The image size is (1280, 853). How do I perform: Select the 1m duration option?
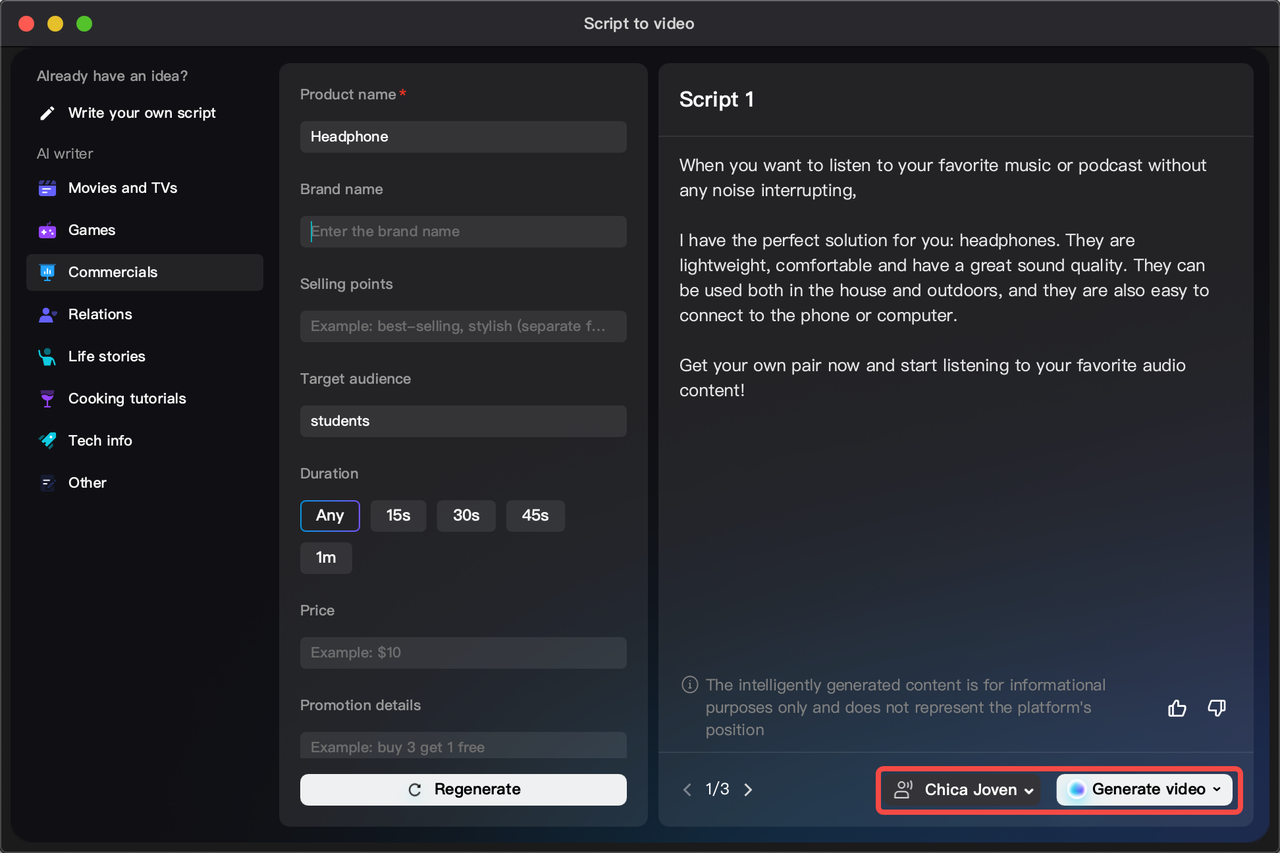coord(326,558)
